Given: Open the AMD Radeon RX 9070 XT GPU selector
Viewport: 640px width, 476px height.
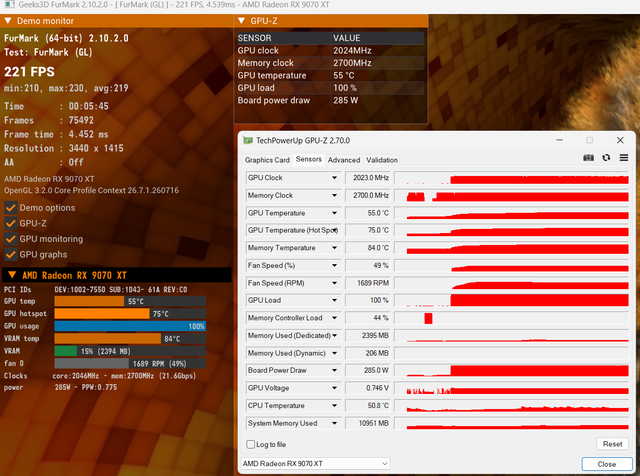Looking at the screenshot, I should 315,464.
